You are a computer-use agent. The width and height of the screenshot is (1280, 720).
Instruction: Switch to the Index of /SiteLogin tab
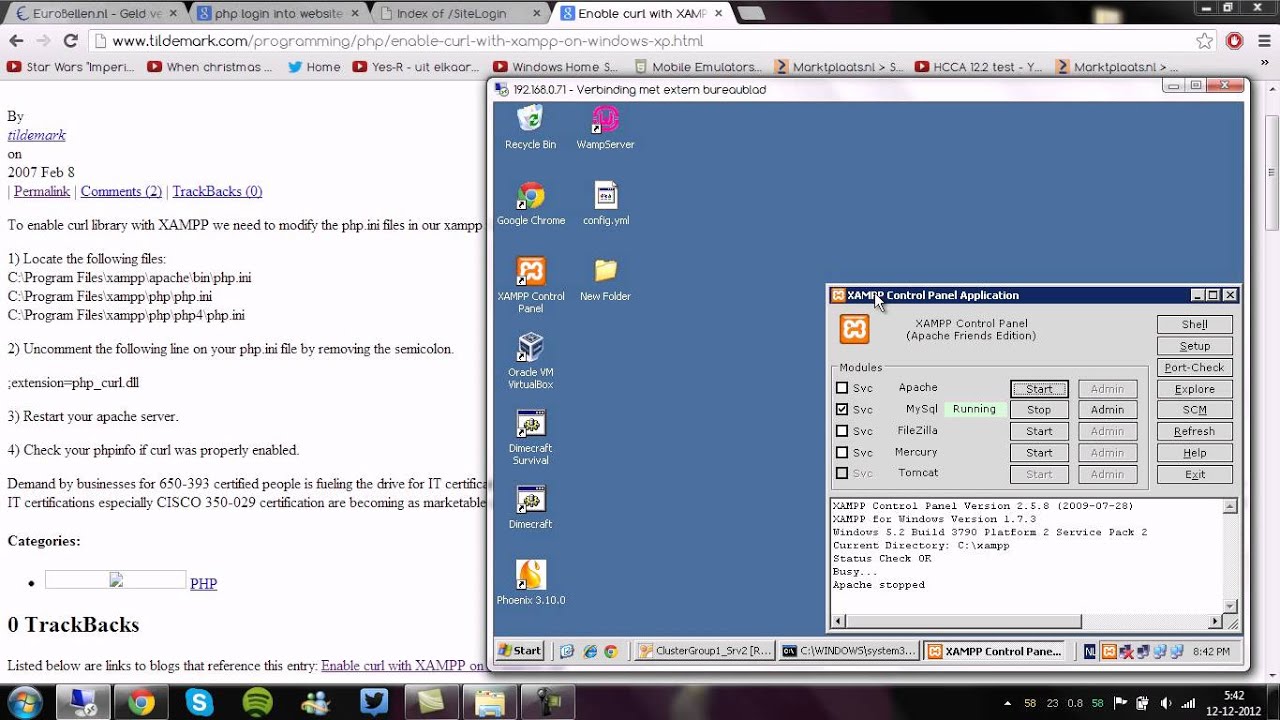tap(458, 13)
